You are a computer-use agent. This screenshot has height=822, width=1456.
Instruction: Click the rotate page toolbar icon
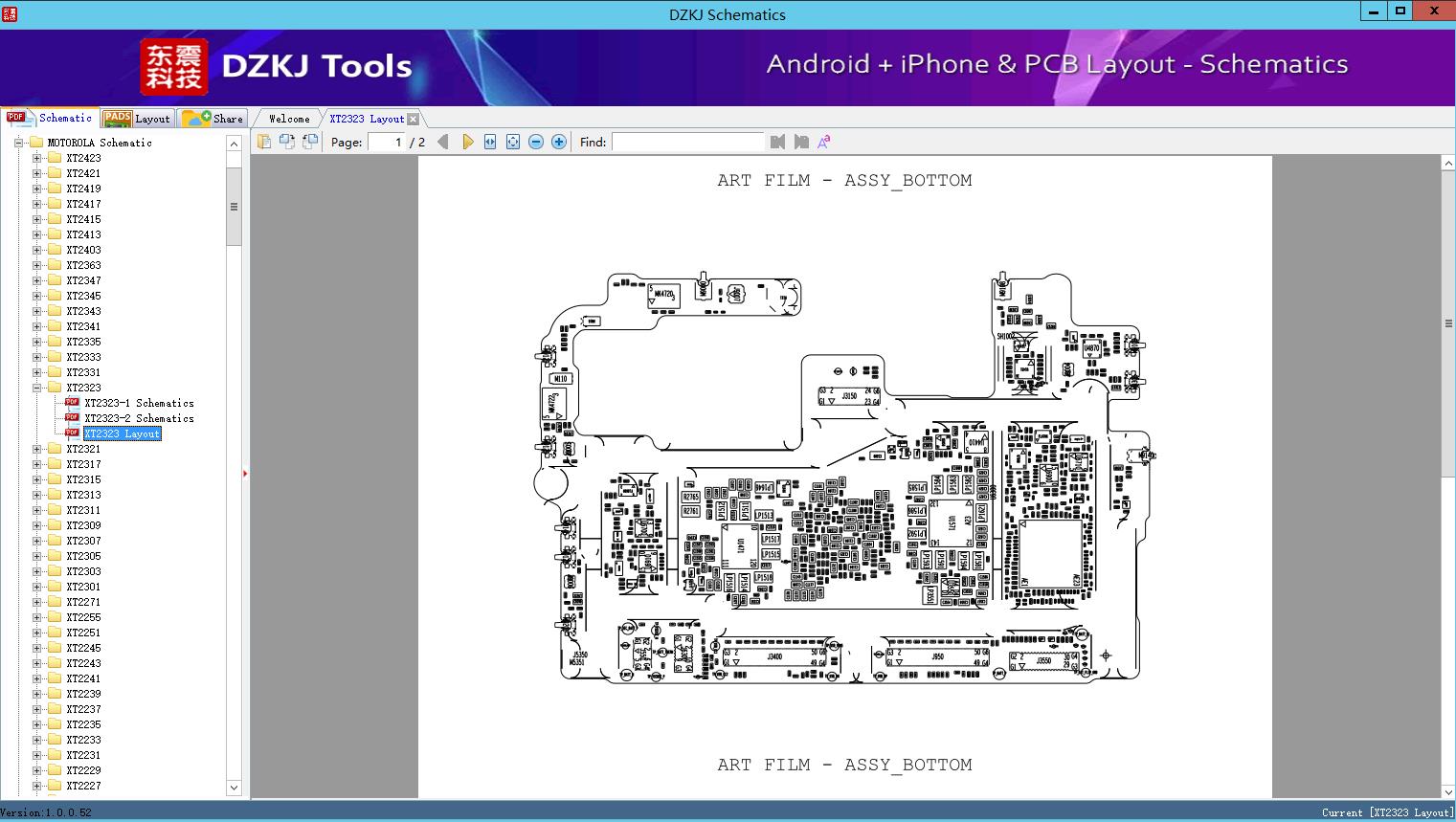(286, 142)
